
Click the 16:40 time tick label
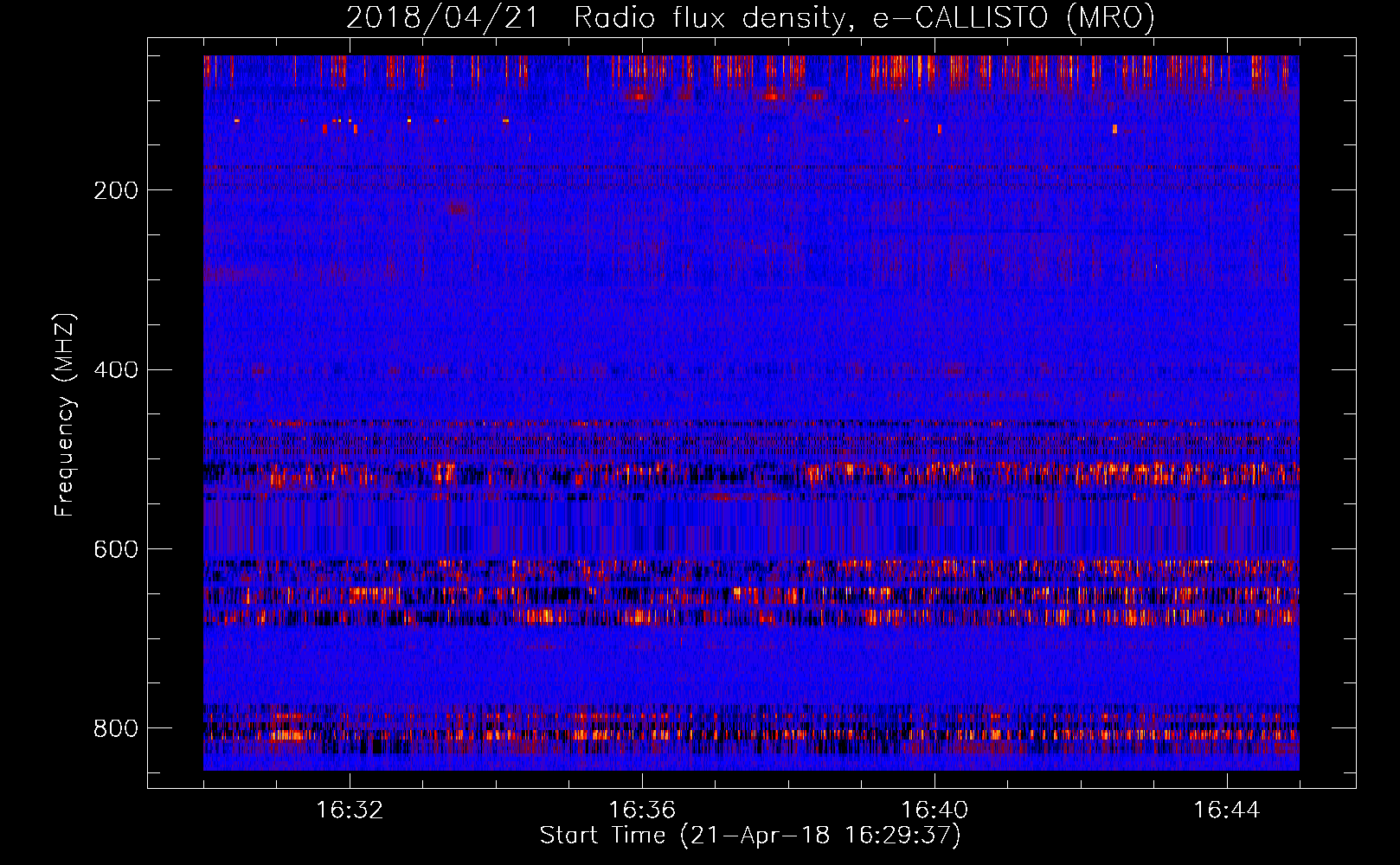(934, 811)
